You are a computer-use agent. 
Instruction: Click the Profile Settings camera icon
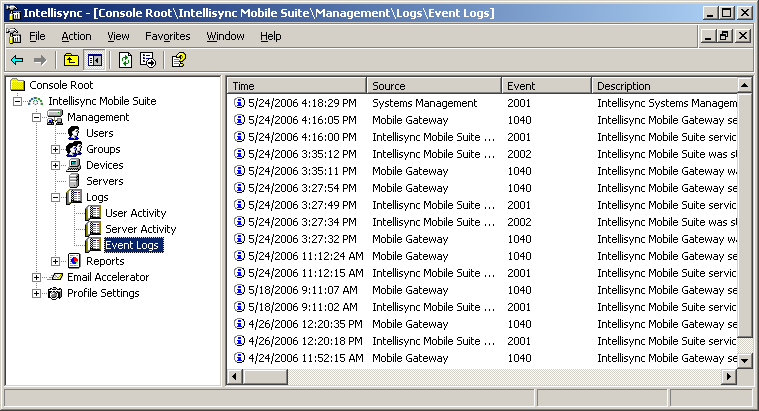point(55,293)
